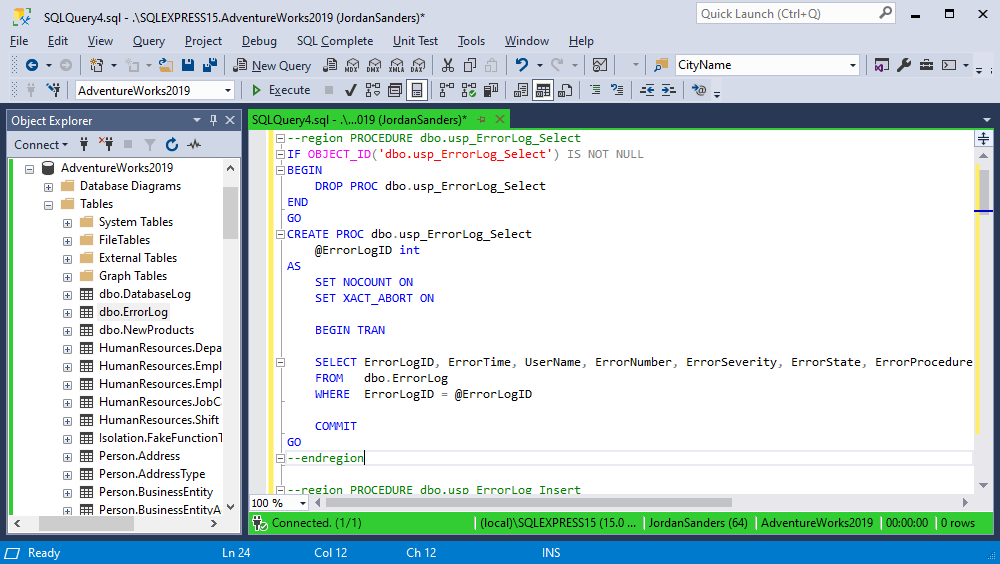Collapse the Tables folder
Screen dimensions: 1000x564
click(x=48, y=205)
